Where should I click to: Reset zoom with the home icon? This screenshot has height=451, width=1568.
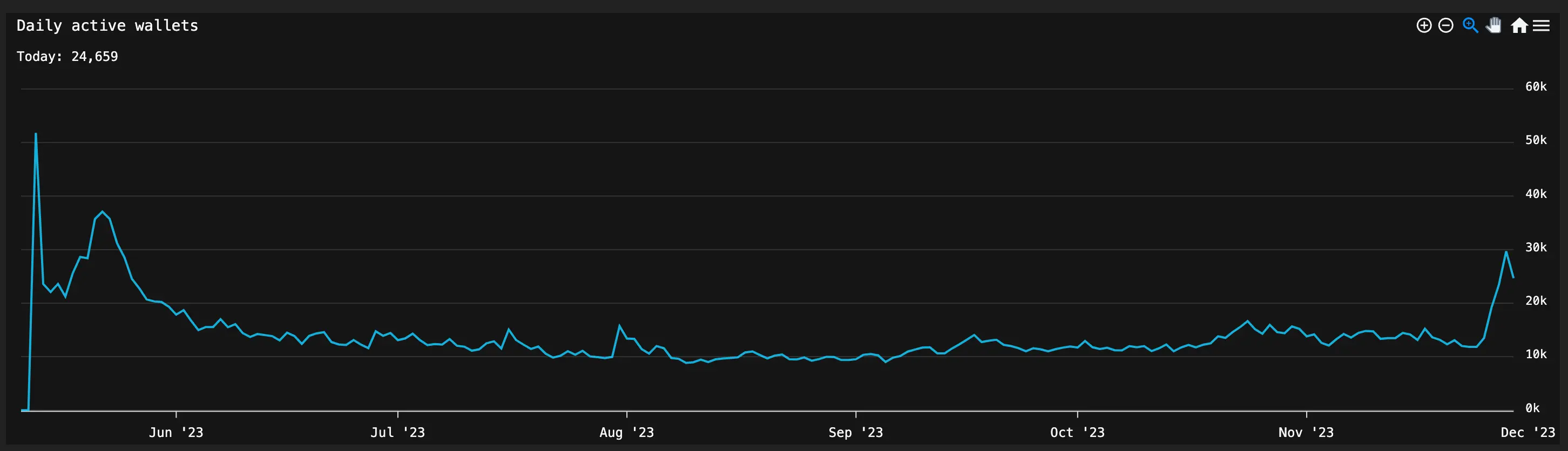[x=1519, y=25]
